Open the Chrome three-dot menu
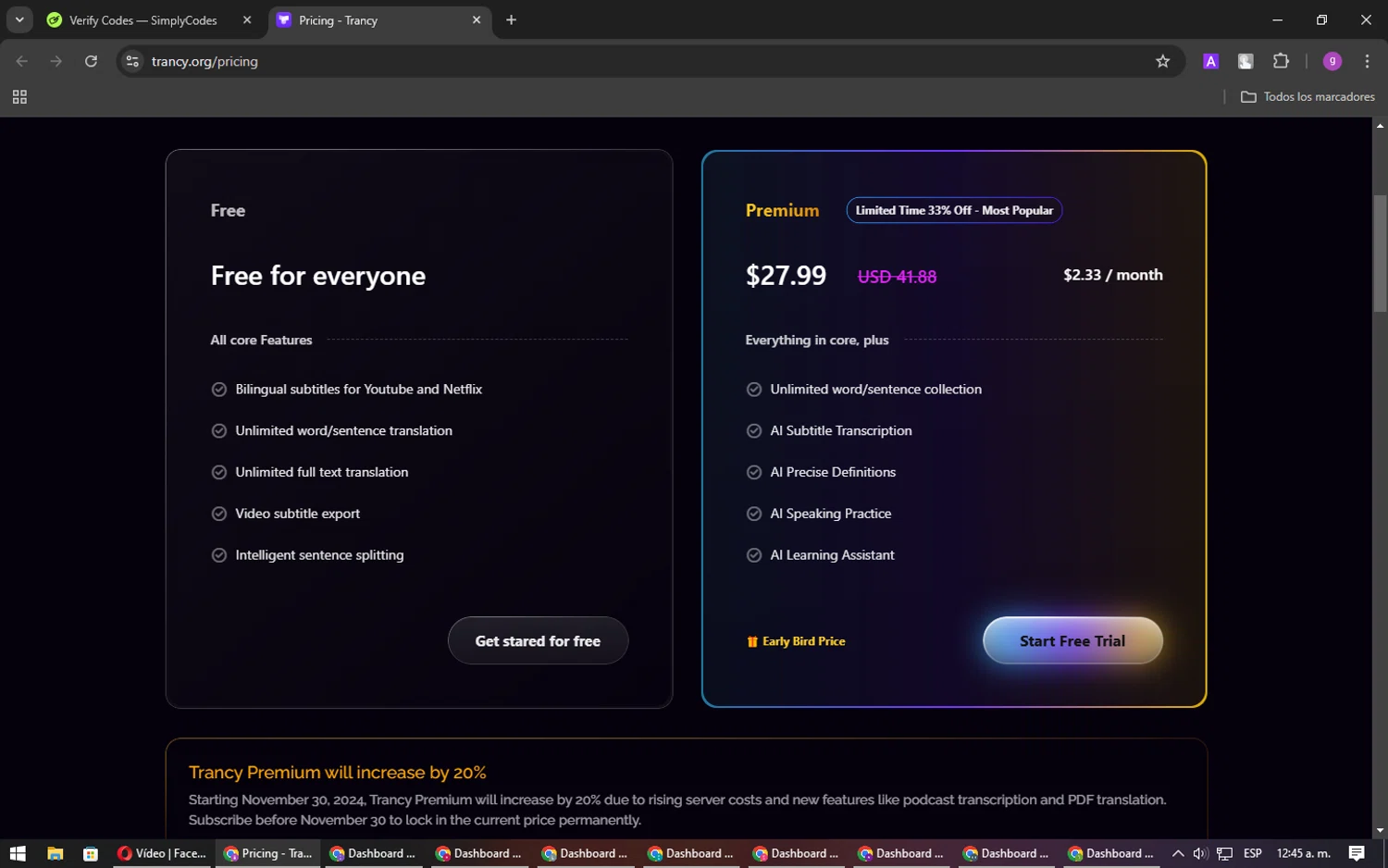The height and width of the screenshot is (868, 1388). tap(1367, 61)
